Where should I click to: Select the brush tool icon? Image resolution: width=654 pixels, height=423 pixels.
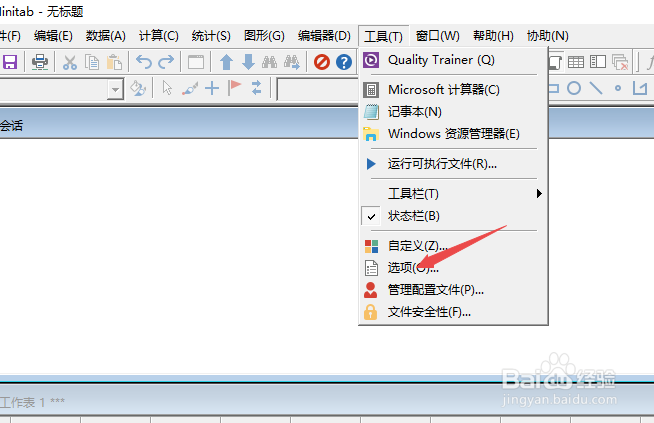pyautogui.click(x=190, y=88)
